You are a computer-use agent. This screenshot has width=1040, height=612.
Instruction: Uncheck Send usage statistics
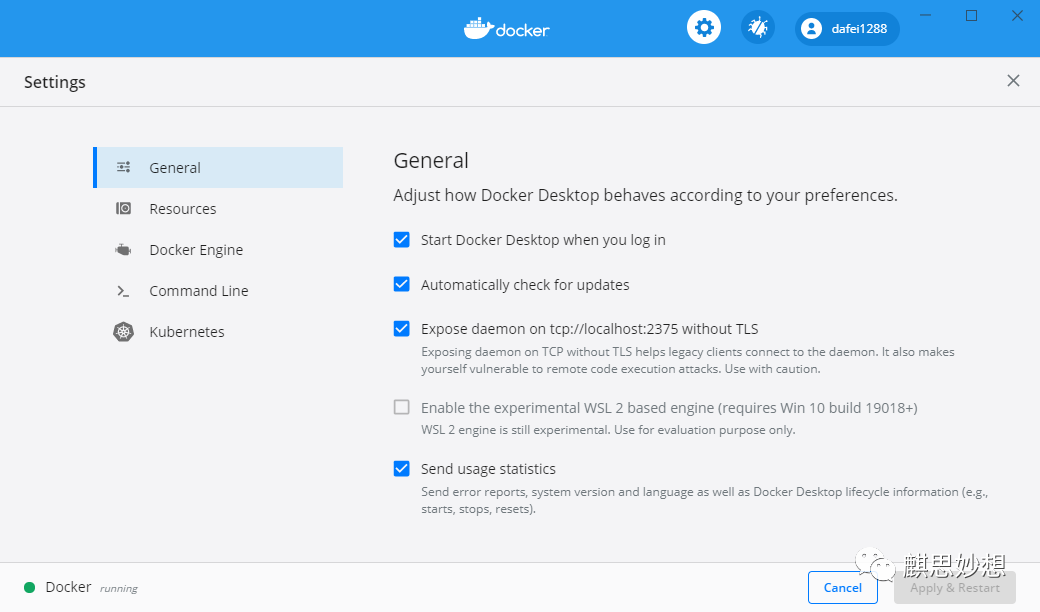point(401,469)
